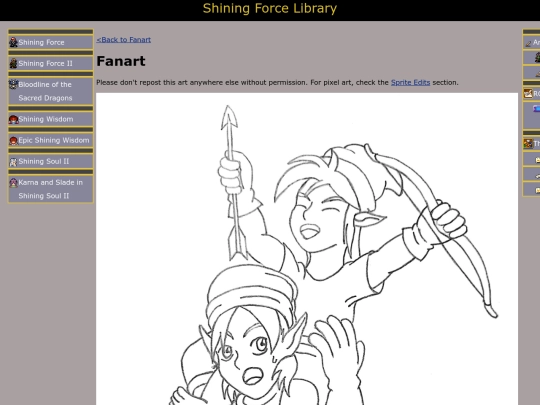
Task: Open the Shining Force menu entry
Action: pyautogui.click(x=51, y=42)
